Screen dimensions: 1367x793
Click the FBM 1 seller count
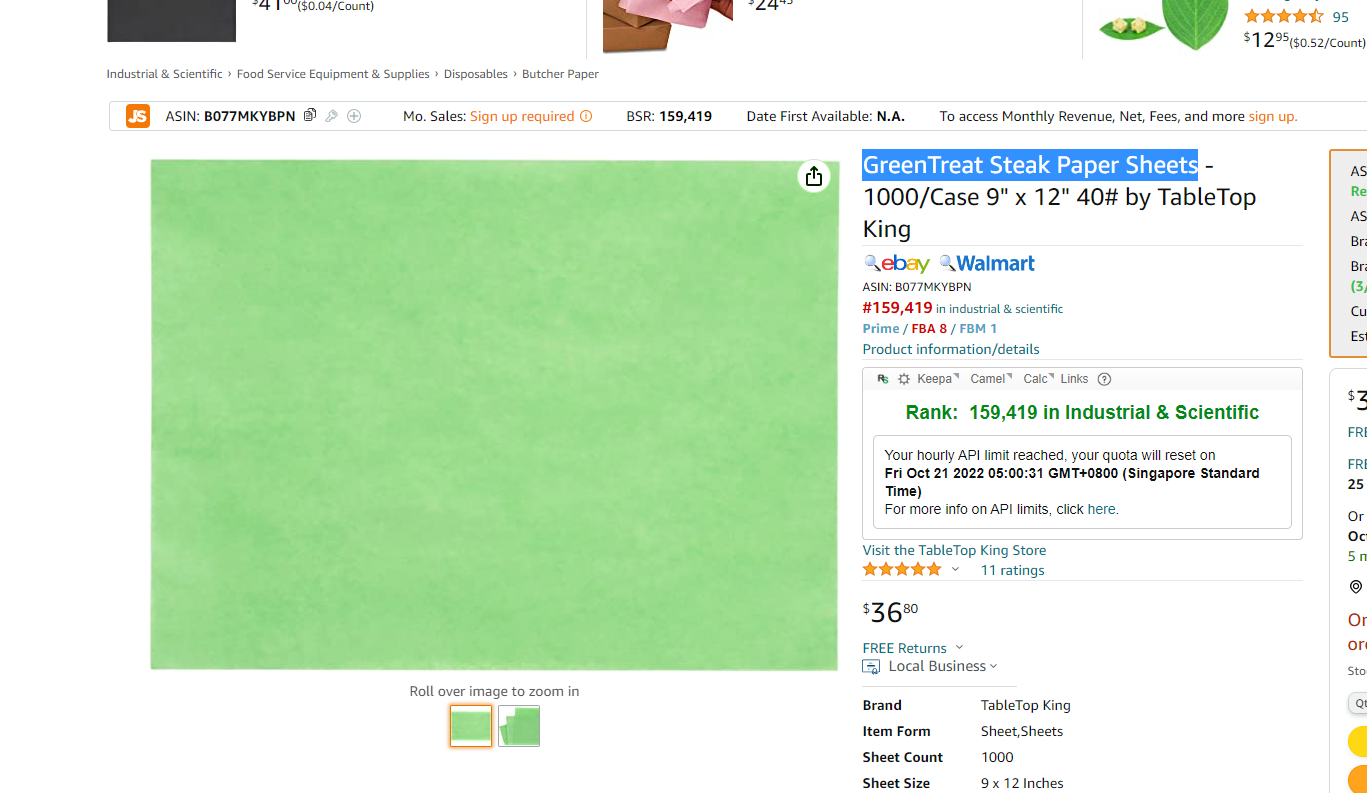click(x=978, y=328)
